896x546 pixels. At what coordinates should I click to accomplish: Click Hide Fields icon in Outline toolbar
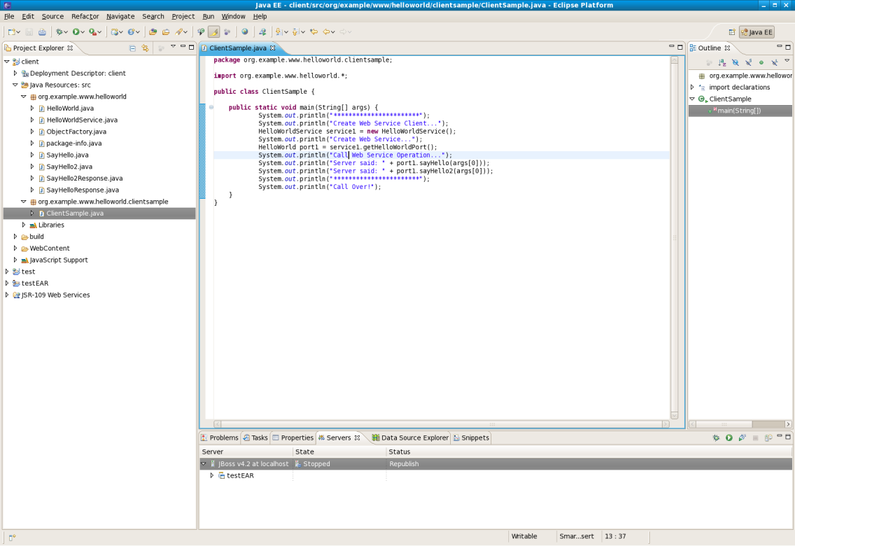click(735, 62)
